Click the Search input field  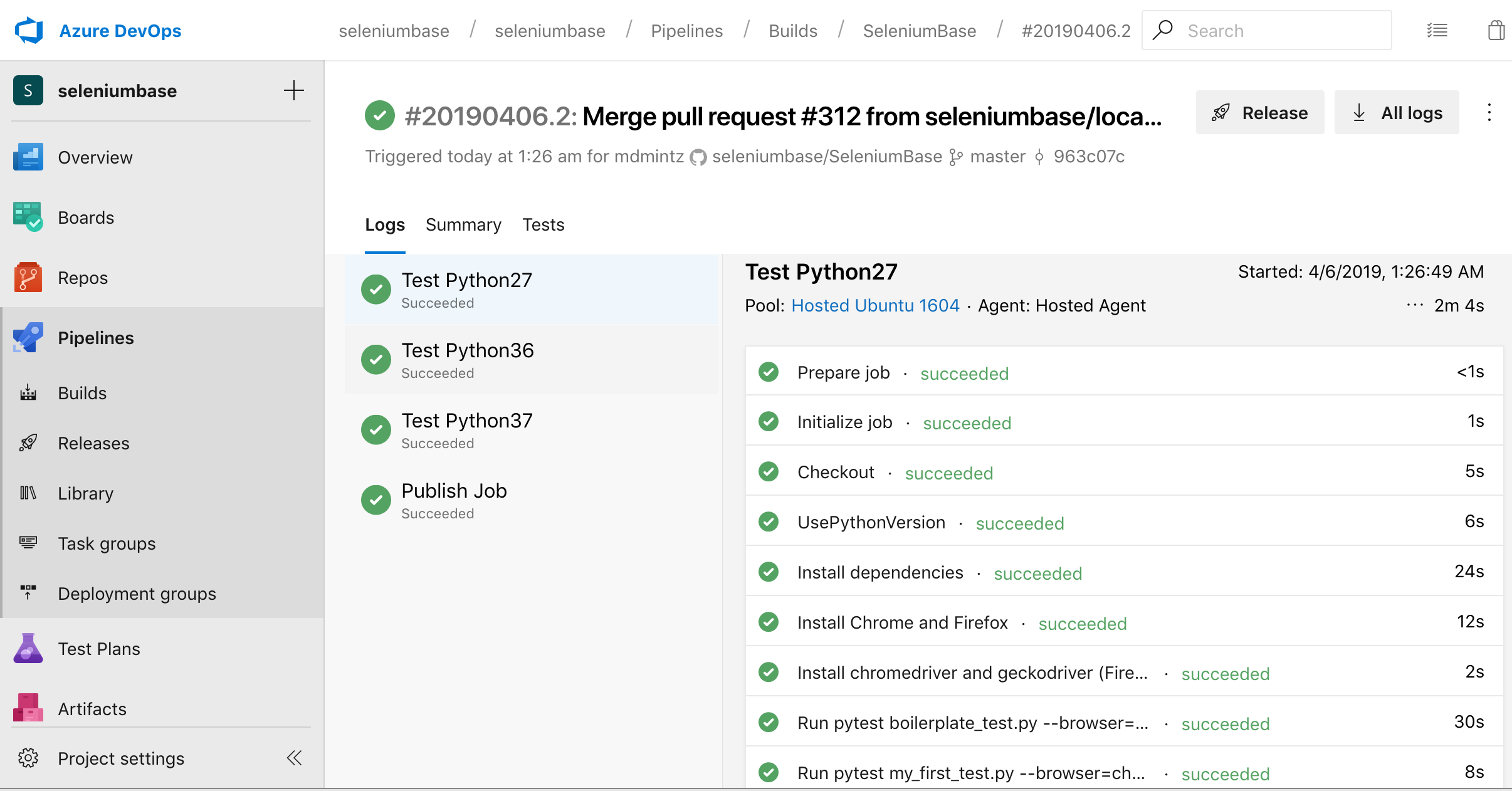pyautogui.click(x=1279, y=30)
